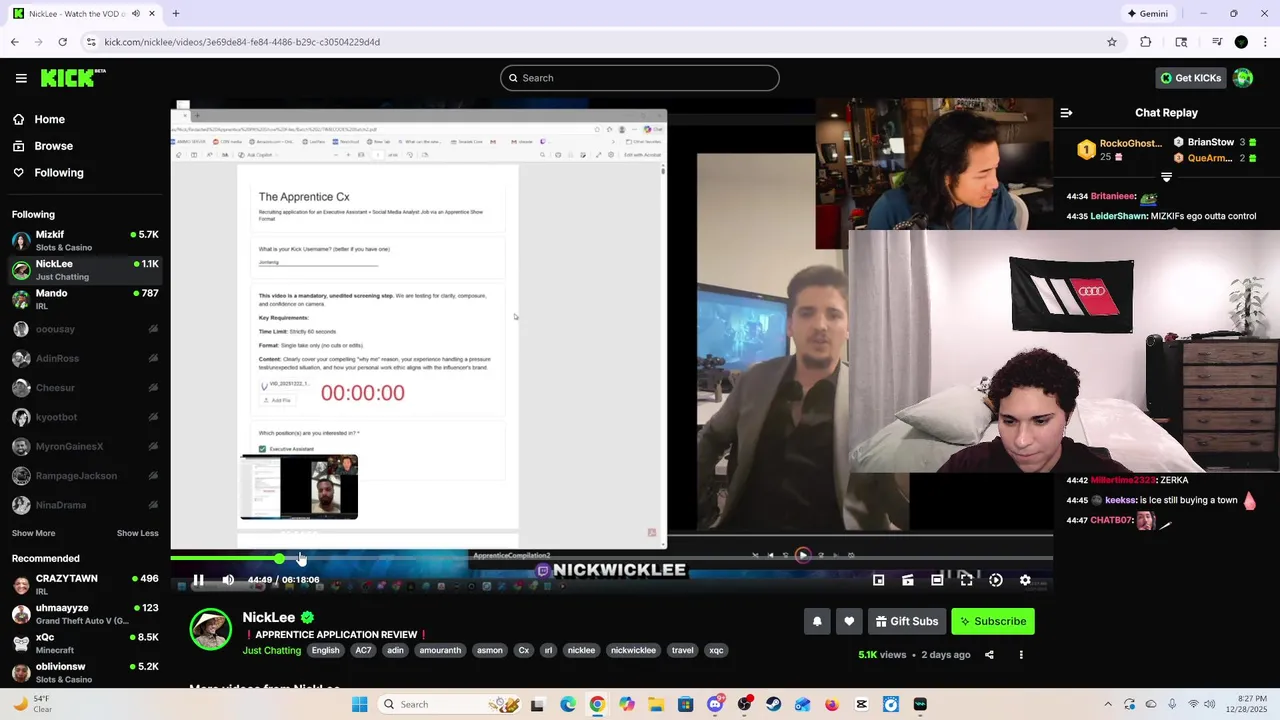Reload the current page
1280x720 pixels.
[62, 42]
